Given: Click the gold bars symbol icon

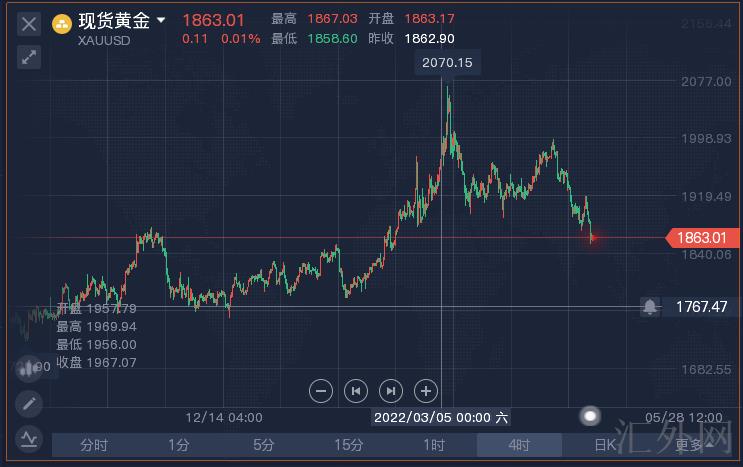Looking at the screenshot, I should [x=62, y=23].
